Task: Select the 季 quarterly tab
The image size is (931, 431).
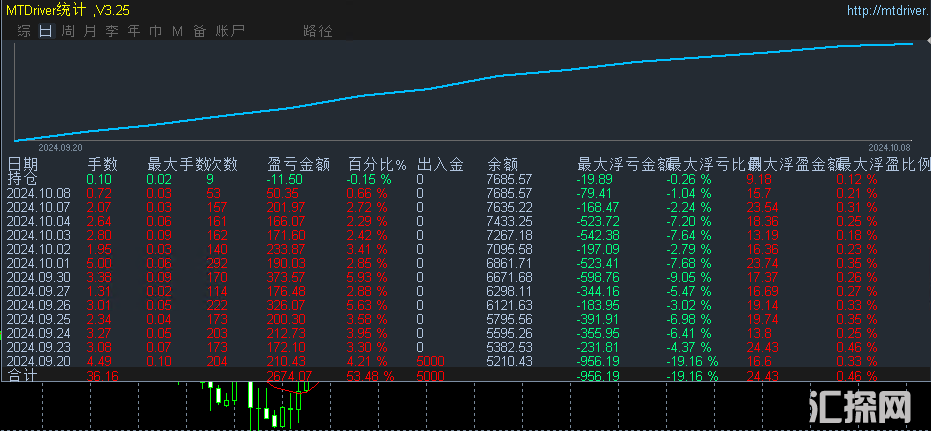Action: pos(112,31)
